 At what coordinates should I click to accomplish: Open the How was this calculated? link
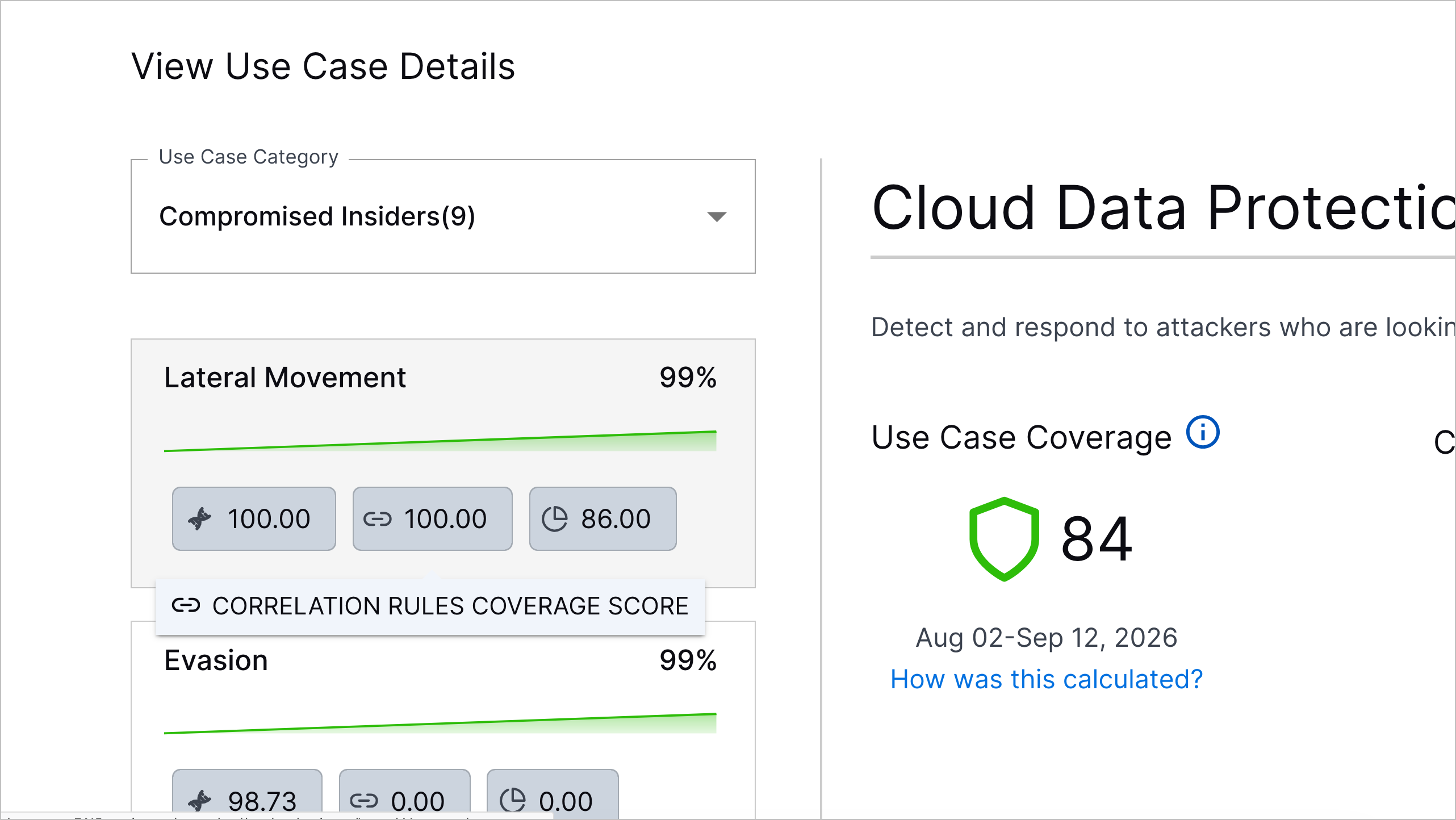1047,679
